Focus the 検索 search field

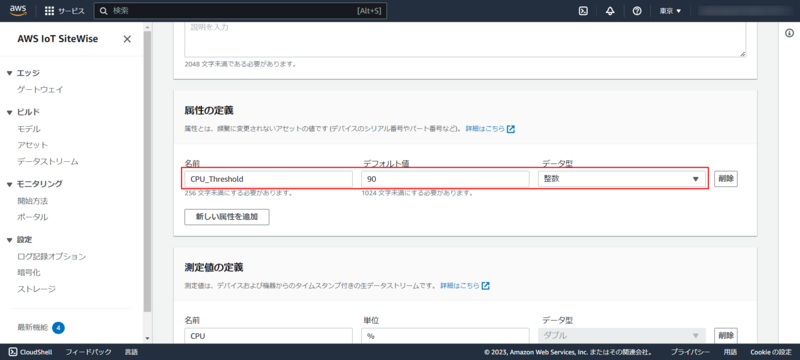click(240, 11)
